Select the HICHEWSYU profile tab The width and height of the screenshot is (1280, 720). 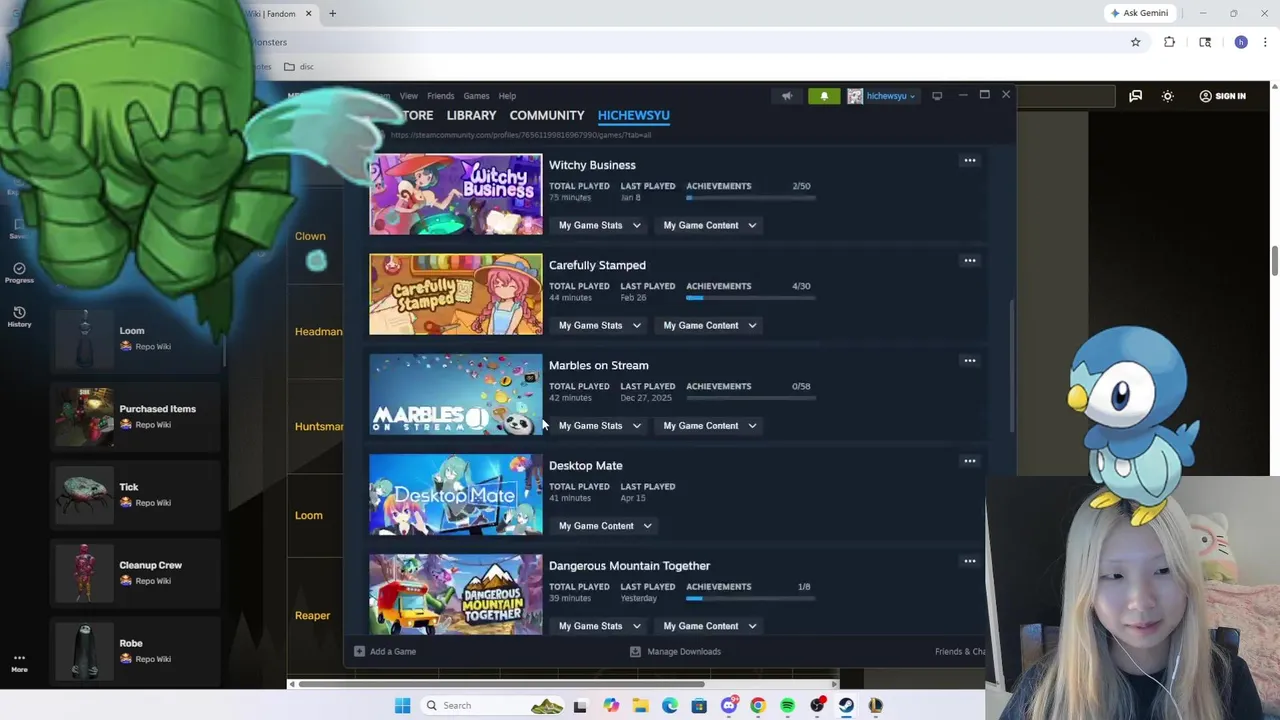coord(633,115)
